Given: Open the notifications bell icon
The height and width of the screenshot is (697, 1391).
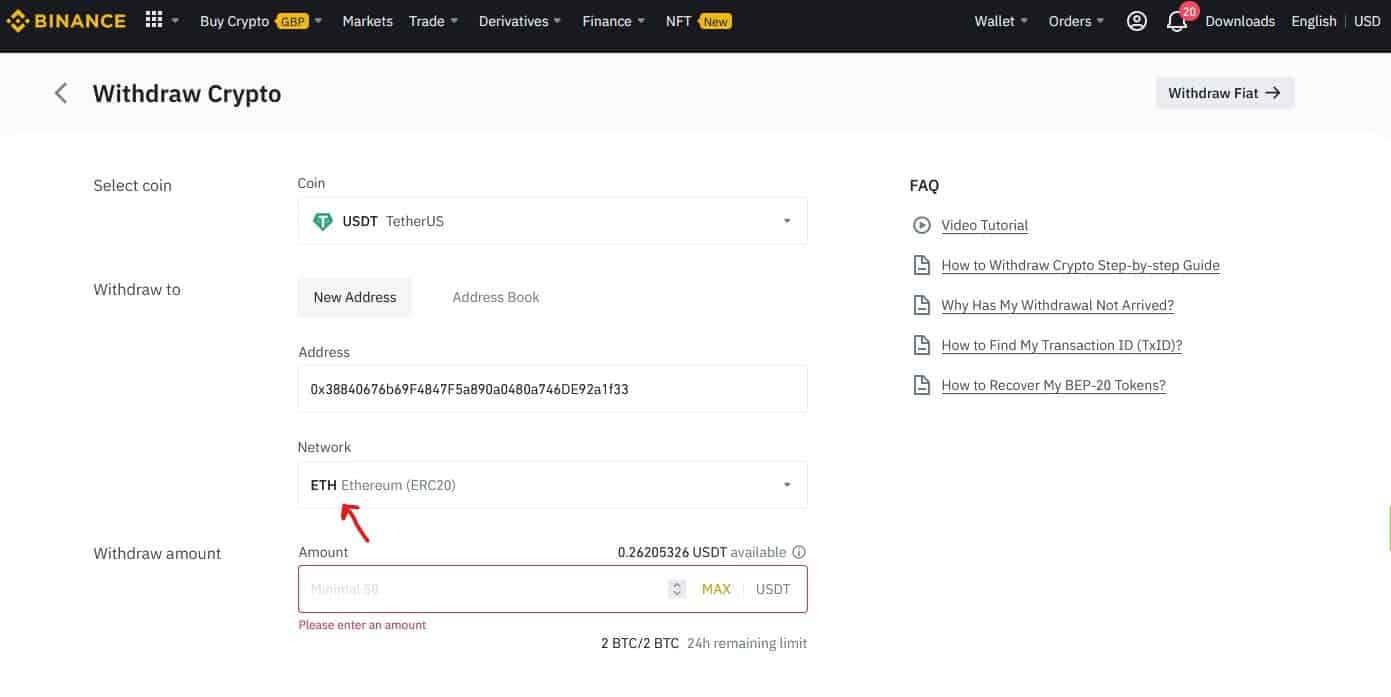Looking at the screenshot, I should click(x=1177, y=21).
